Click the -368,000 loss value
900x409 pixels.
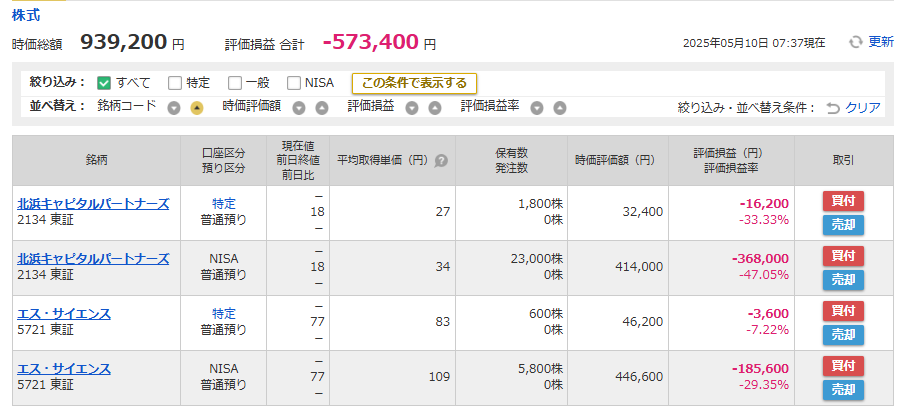760,259
